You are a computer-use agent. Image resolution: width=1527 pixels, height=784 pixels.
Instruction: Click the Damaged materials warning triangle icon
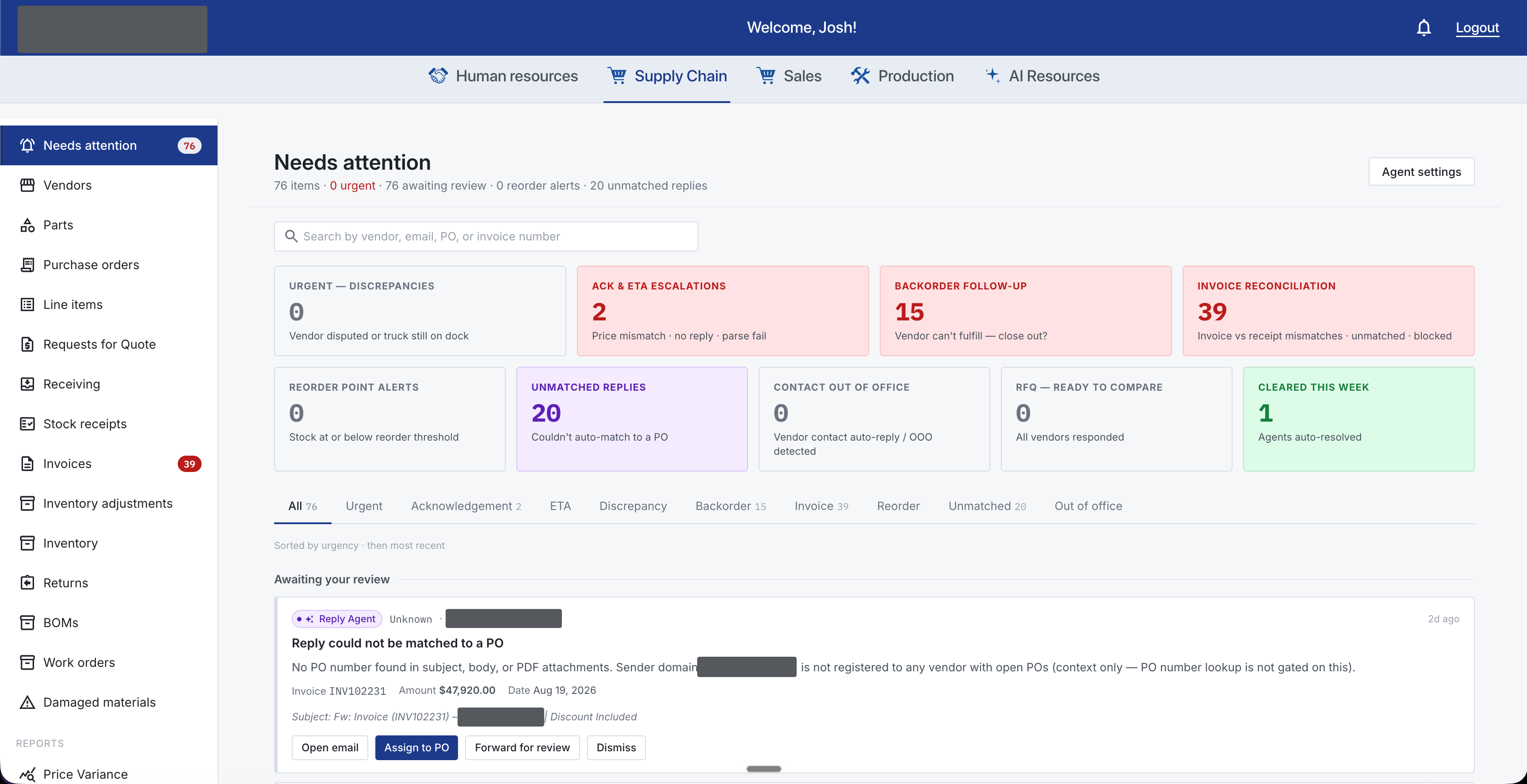(x=27, y=702)
